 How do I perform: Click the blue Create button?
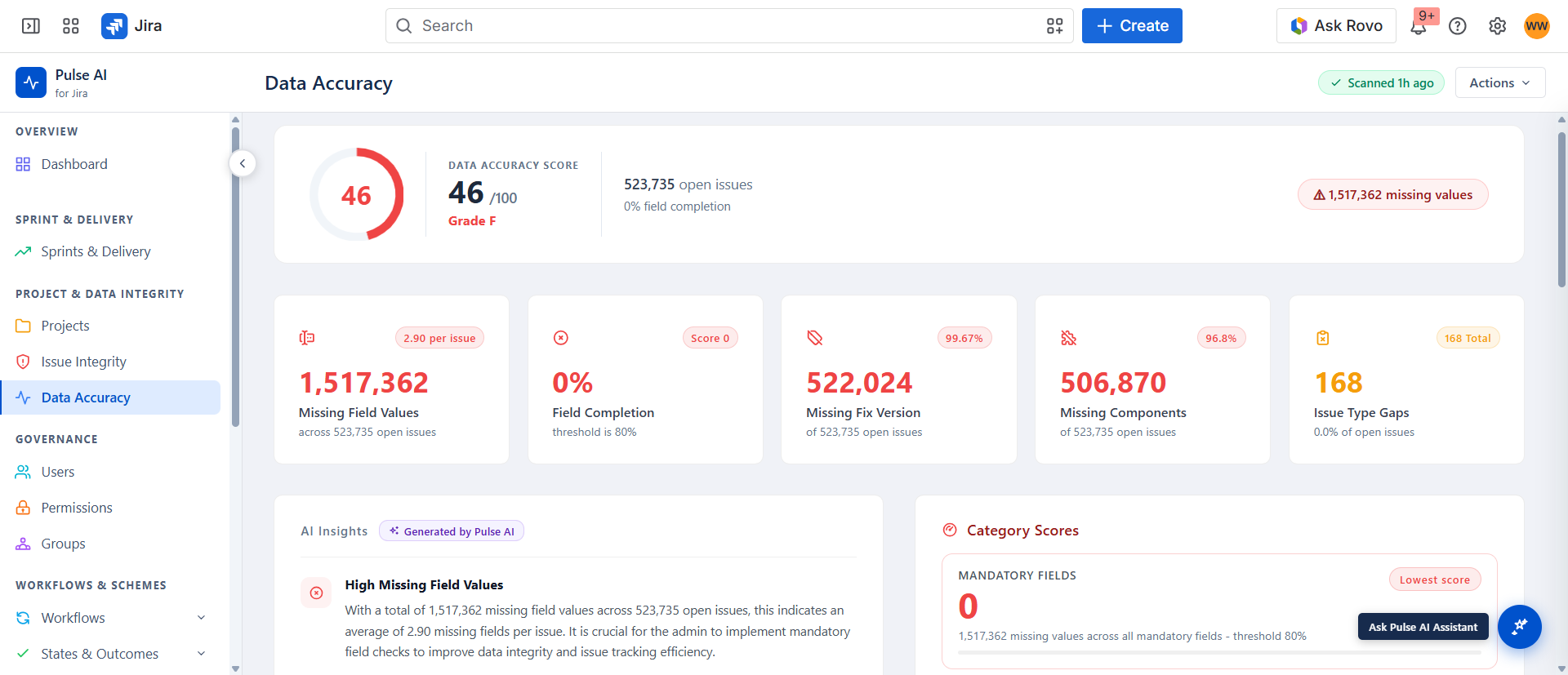(x=1132, y=26)
